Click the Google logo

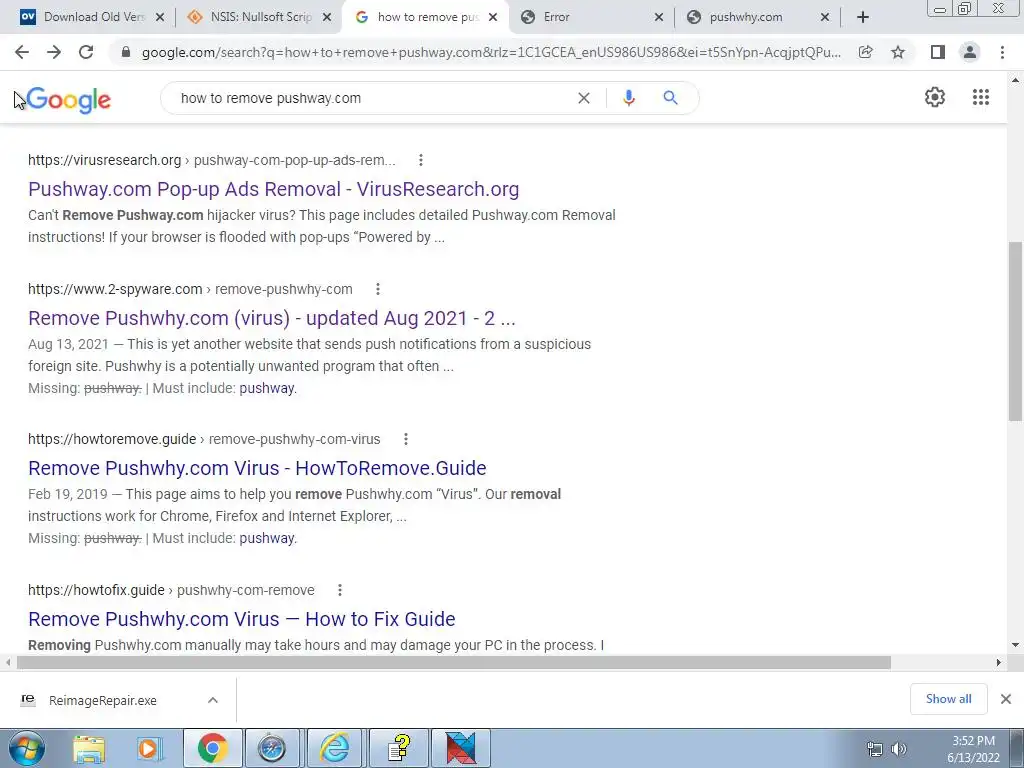tap(69, 100)
